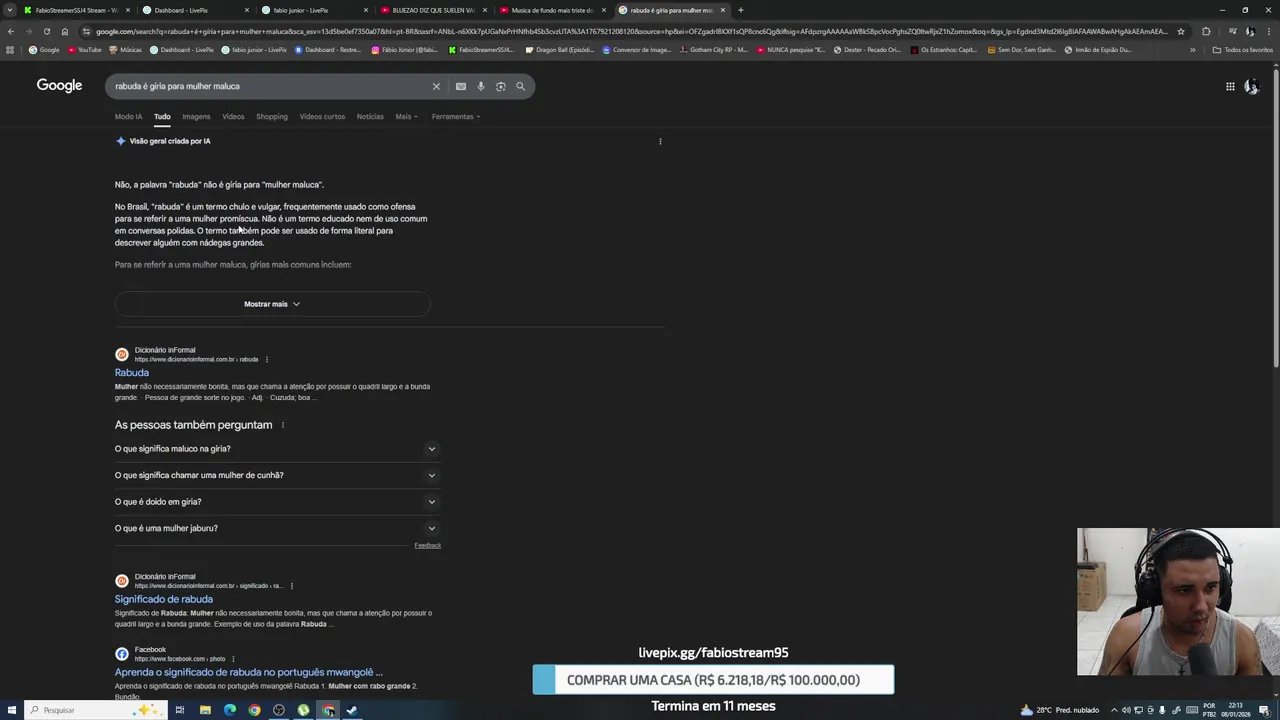Screen dimensions: 1280x720
Task: Expand 'O que é uma mulher jaburu?'
Action: point(276,528)
